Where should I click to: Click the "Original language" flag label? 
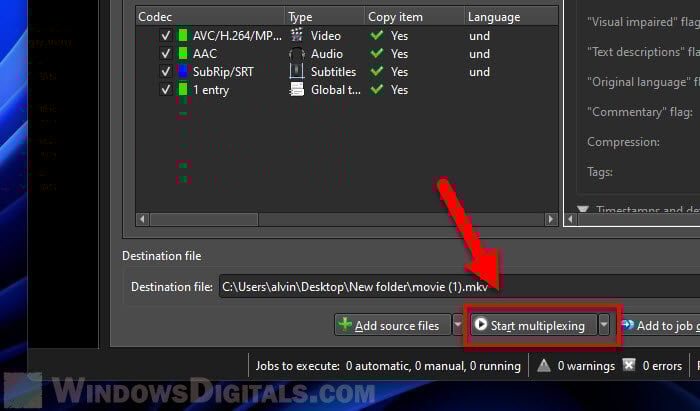point(643,82)
